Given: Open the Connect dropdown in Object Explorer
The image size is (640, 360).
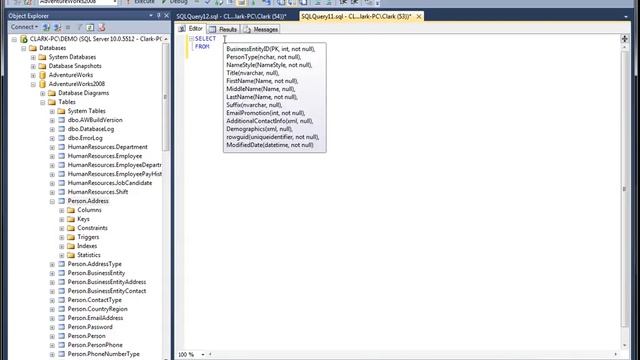Looking at the screenshot, I should [x=24, y=27].
